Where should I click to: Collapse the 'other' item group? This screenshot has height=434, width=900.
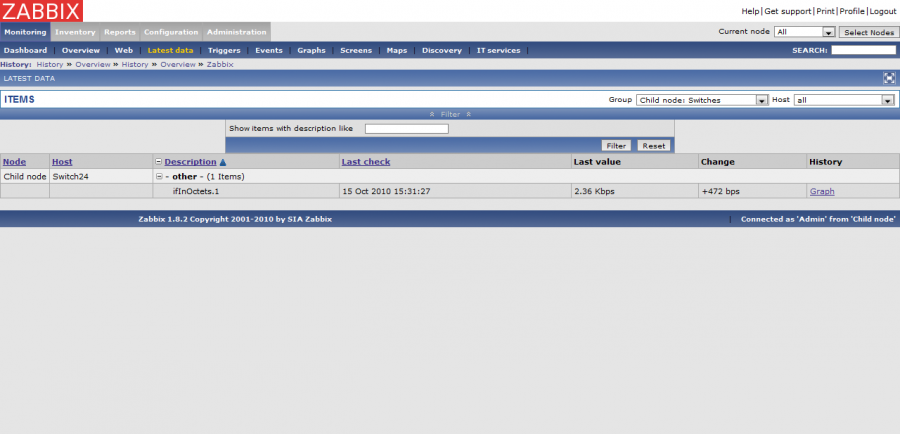point(159,177)
